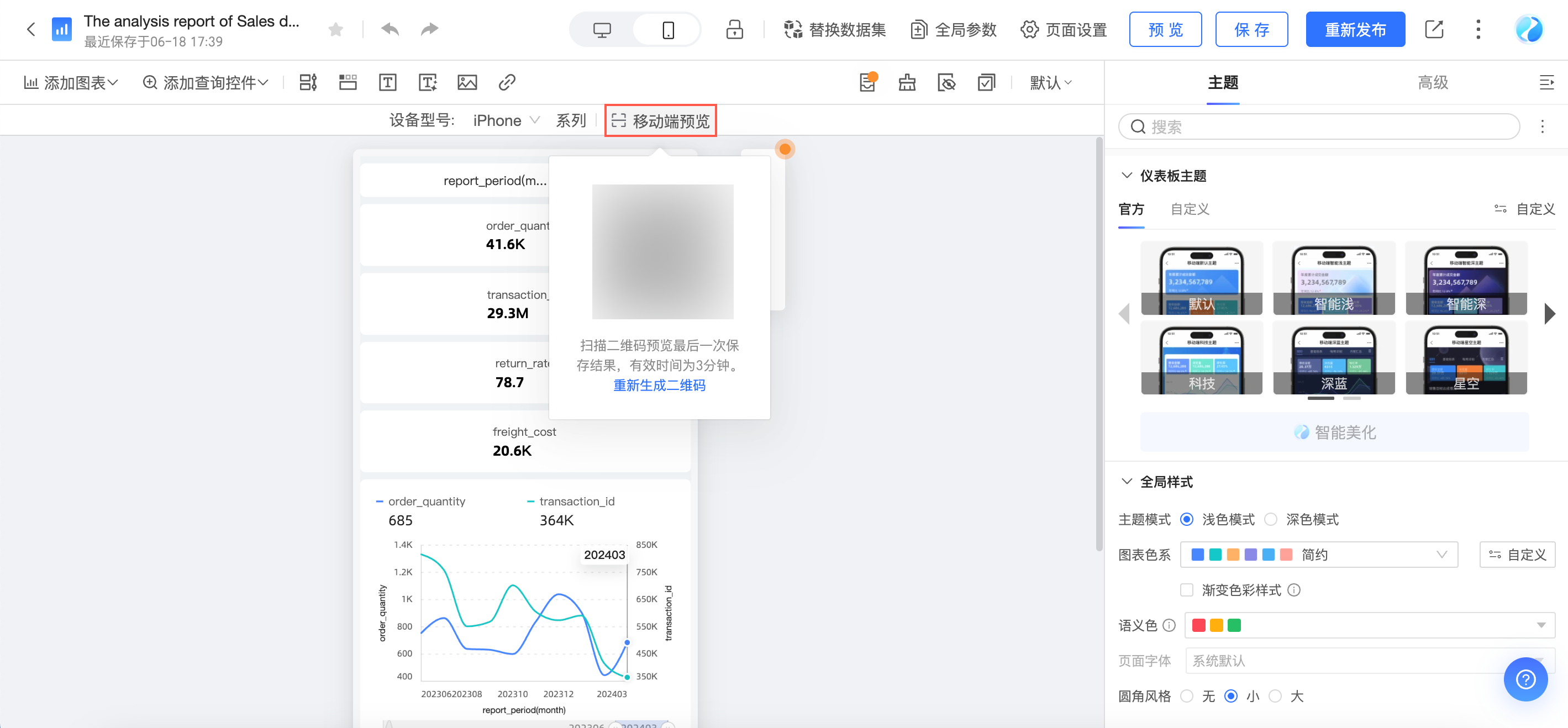
Task: Click the filter-bar layout icon
Action: [308, 82]
